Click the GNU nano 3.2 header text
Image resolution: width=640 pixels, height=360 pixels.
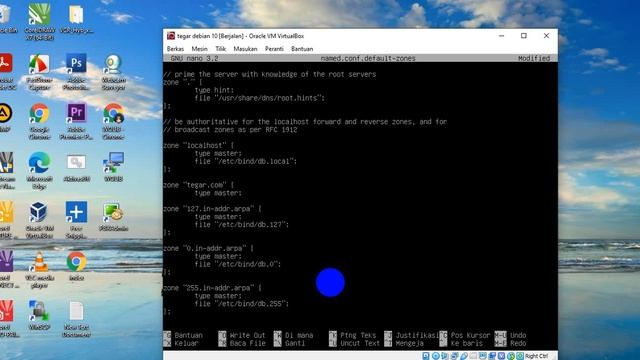194,58
